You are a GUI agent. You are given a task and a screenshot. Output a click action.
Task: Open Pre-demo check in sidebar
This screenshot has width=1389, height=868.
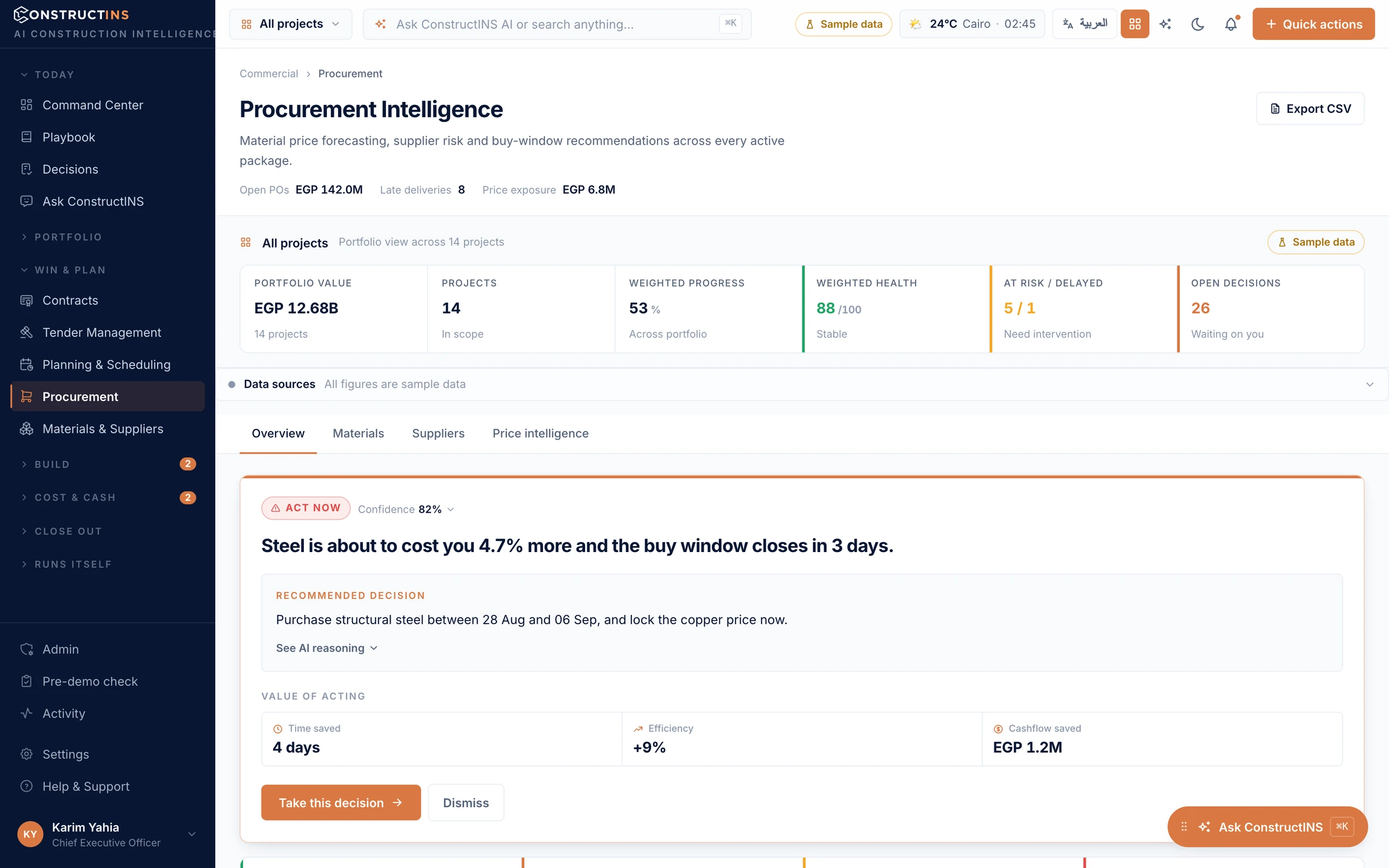(108, 681)
